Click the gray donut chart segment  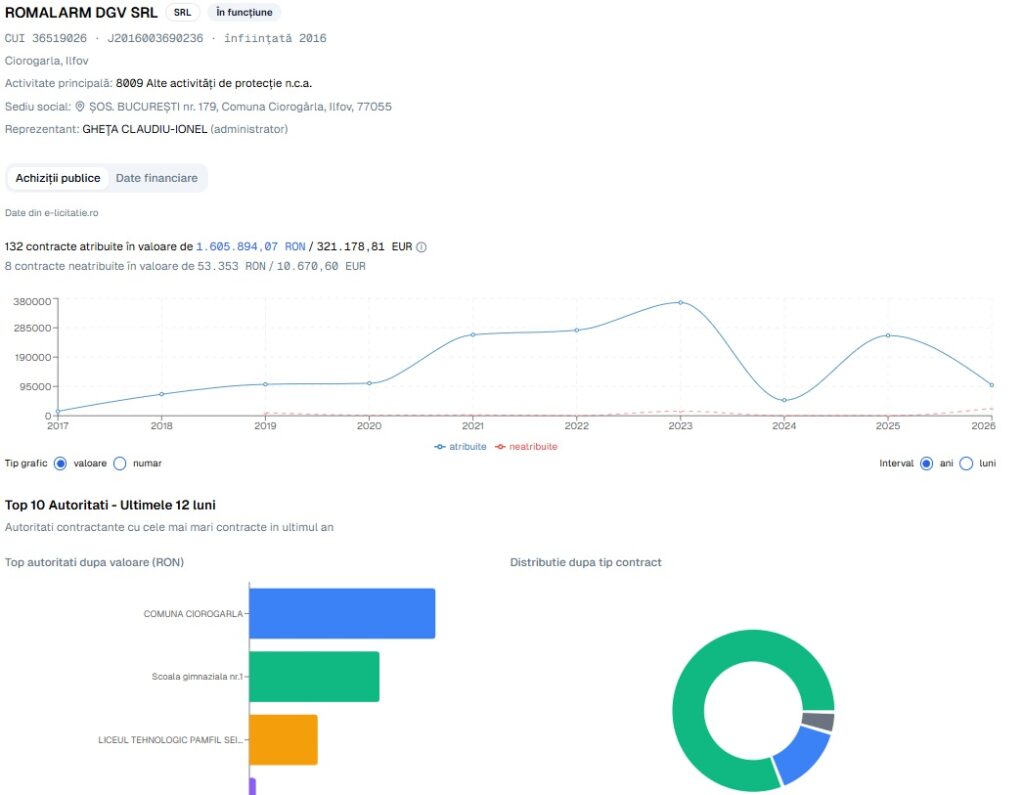point(818,721)
